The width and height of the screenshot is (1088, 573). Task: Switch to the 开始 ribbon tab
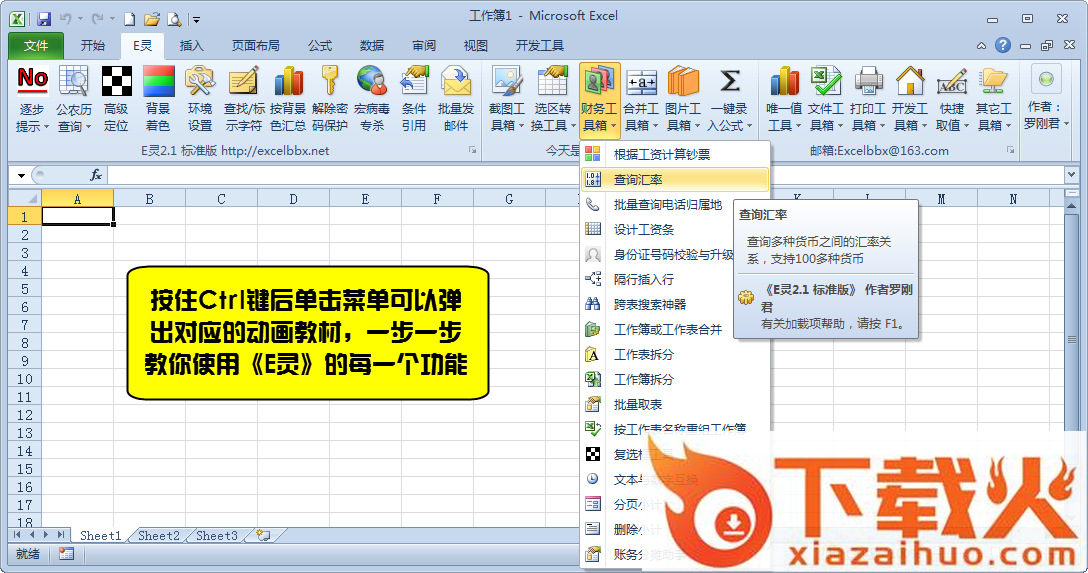pyautogui.click(x=92, y=46)
